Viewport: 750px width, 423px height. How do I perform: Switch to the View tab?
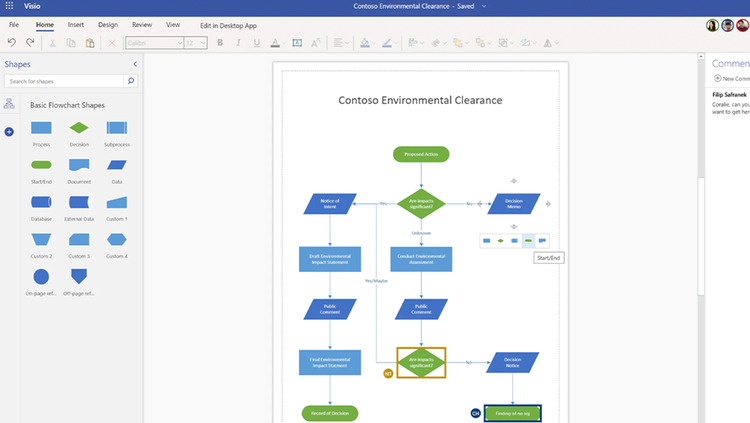point(173,25)
